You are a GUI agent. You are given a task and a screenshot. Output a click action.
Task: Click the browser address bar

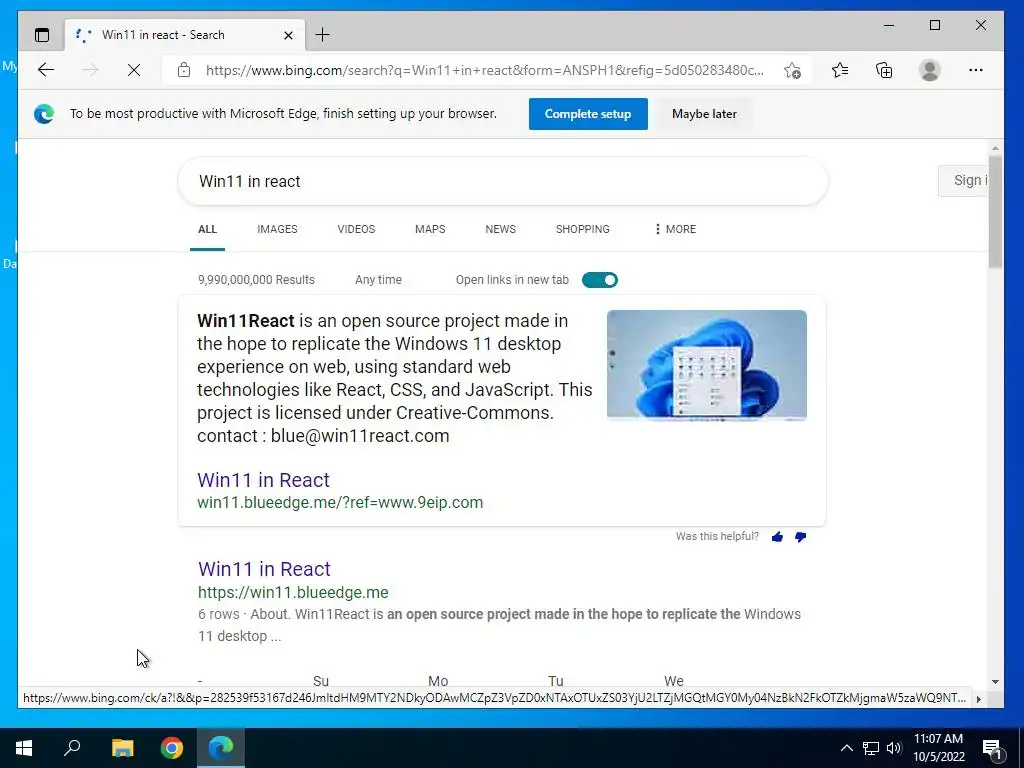click(485, 71)
